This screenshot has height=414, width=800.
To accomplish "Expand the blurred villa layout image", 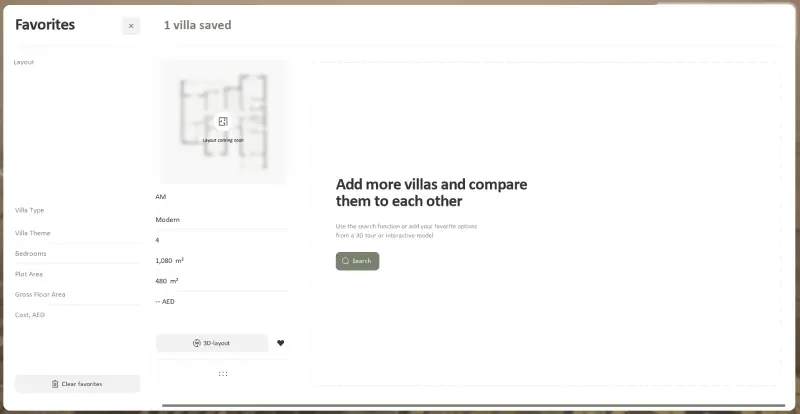I will click(223, 121).
